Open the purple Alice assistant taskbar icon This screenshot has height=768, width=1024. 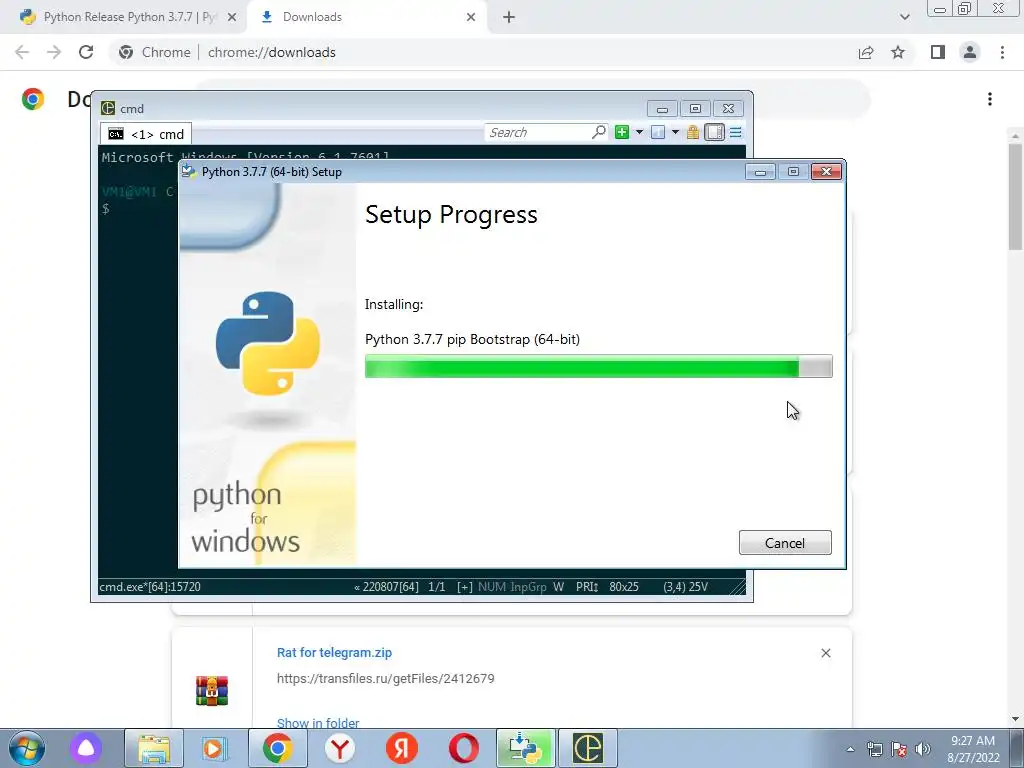[x=86, y=748]
